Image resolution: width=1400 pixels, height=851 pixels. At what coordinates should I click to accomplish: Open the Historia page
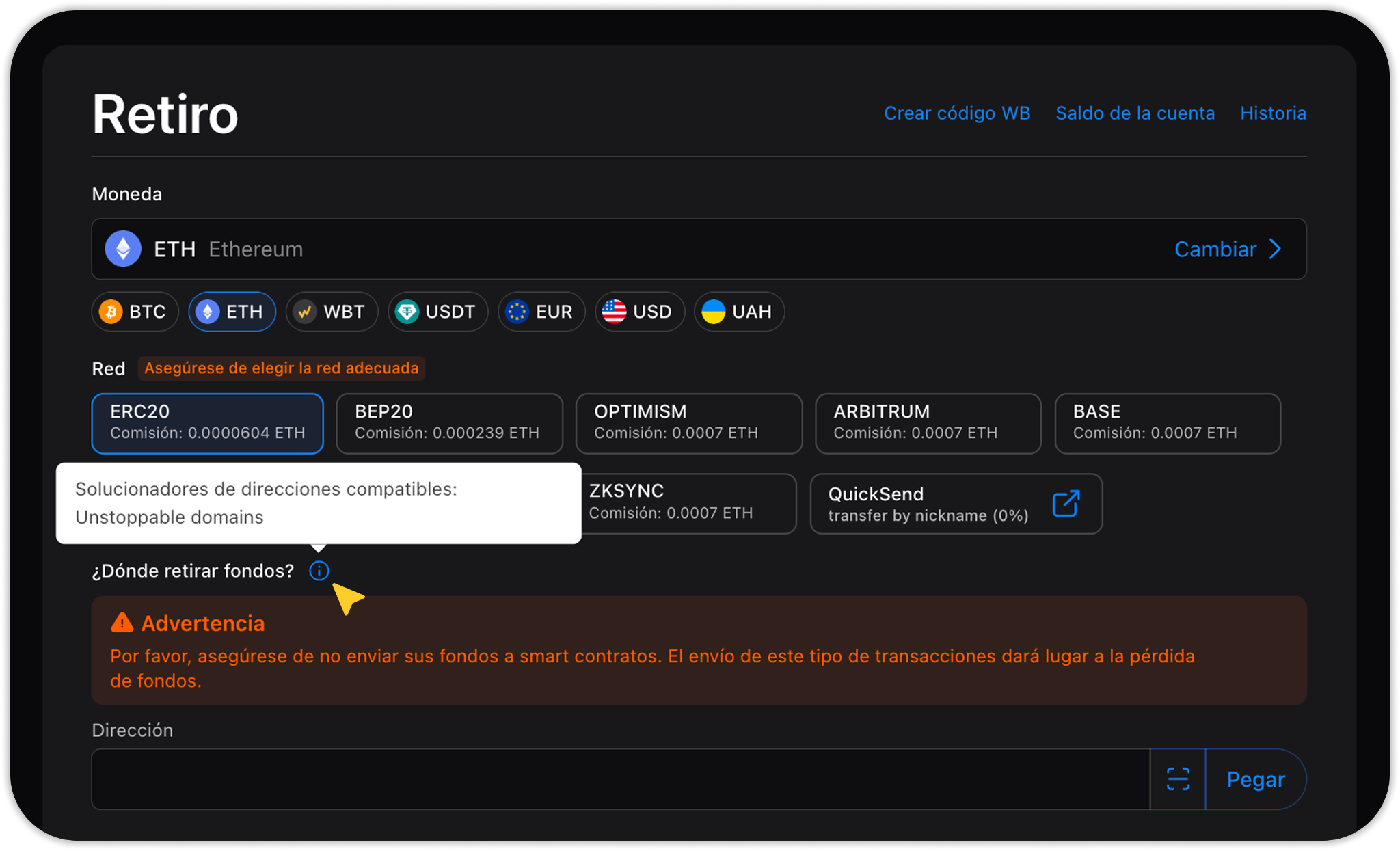coord(1273,113)
